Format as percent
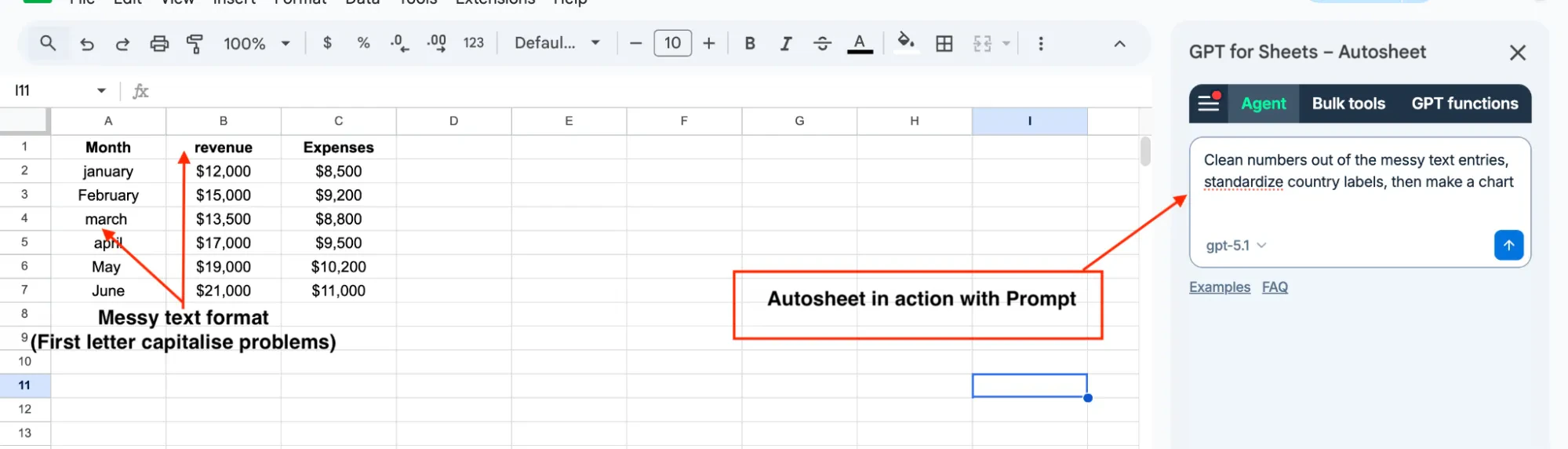 tap(363, 43)
